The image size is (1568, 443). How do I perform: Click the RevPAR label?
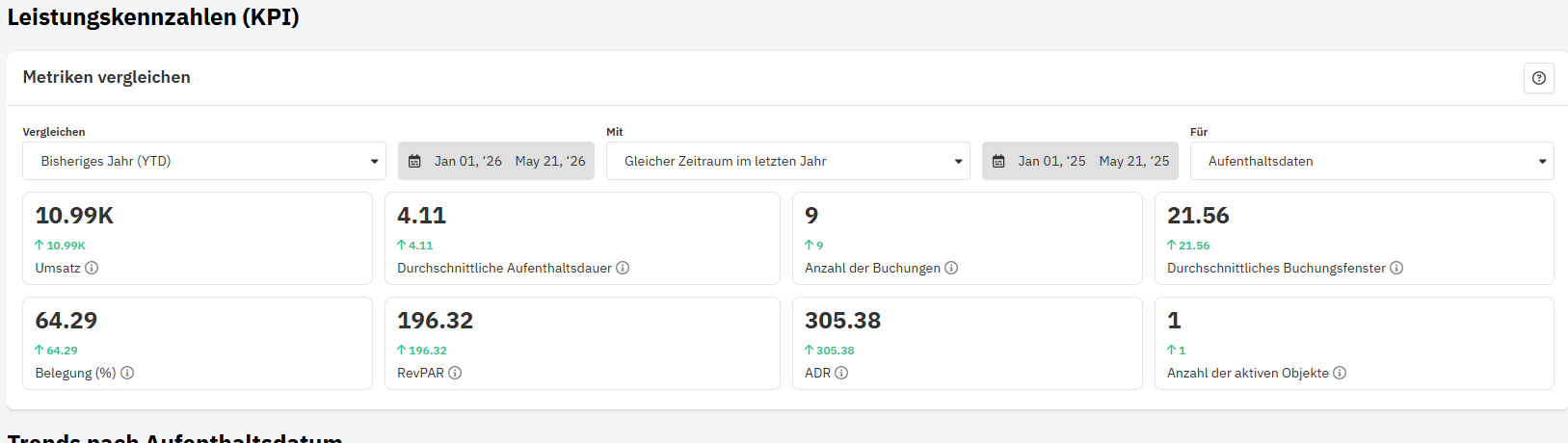pyautogui.click(x=420, y=373)
